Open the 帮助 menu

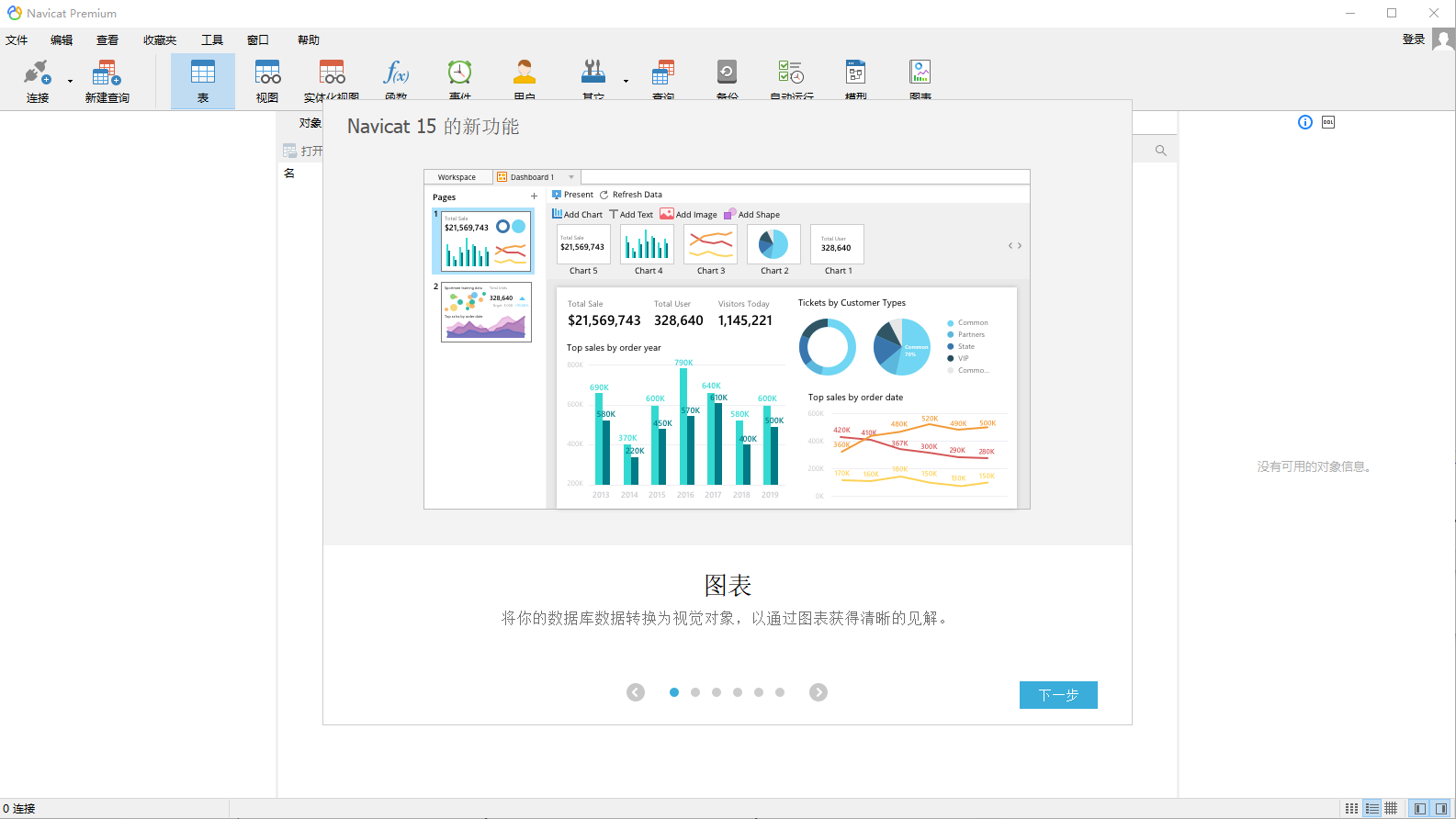tap(309, 40)
